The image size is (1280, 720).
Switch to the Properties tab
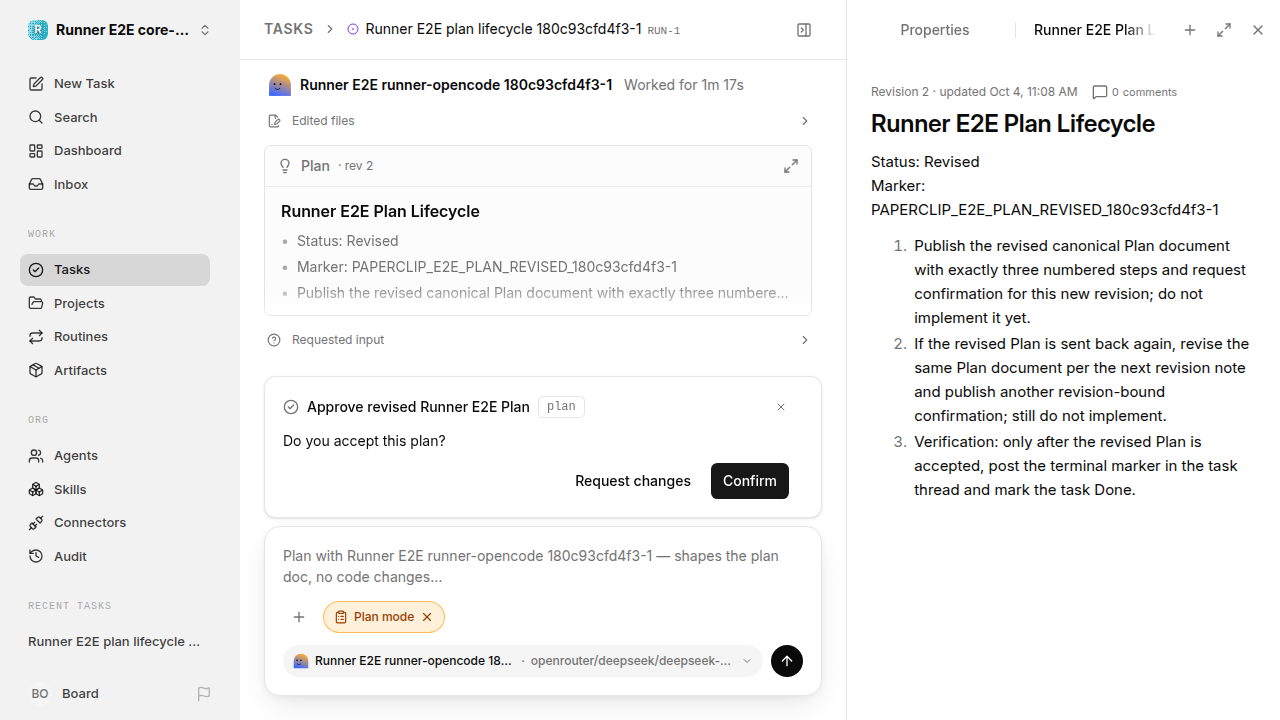pos(934,30)
